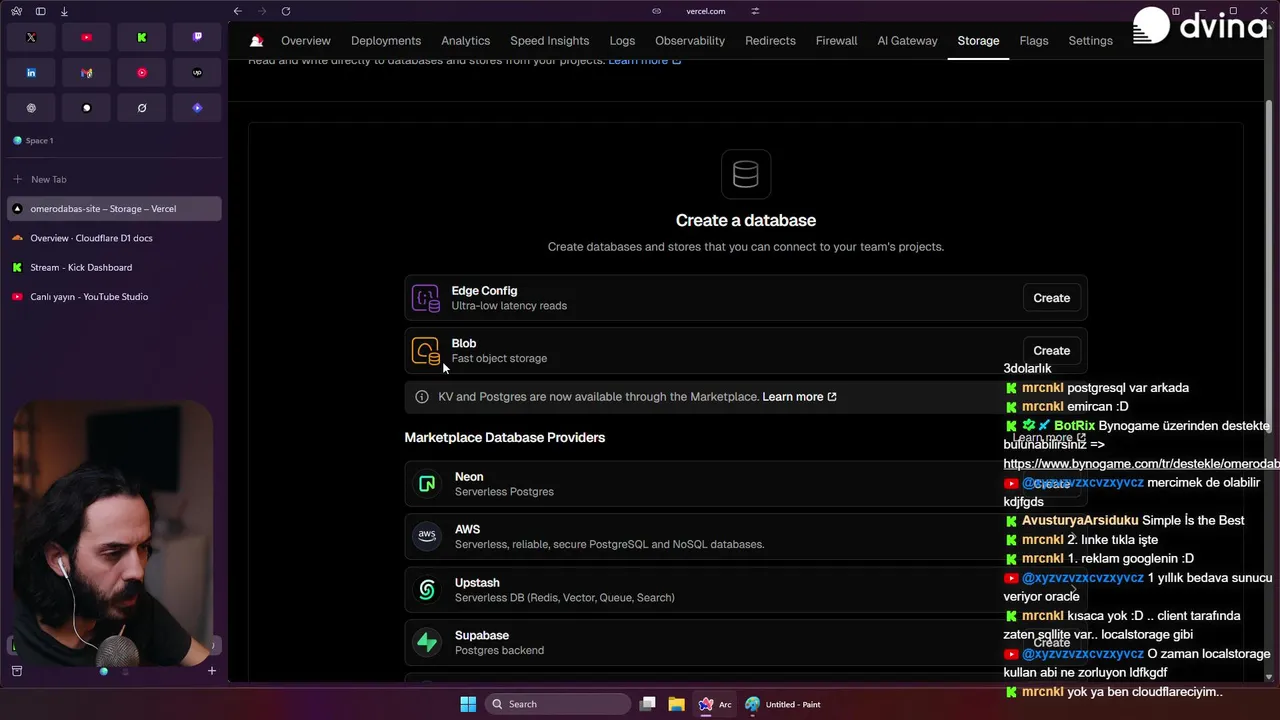Screen dimensions: 1280x720
Task: Open the Redirects tab
Action: pyautogui.click(x=770, y=41)
